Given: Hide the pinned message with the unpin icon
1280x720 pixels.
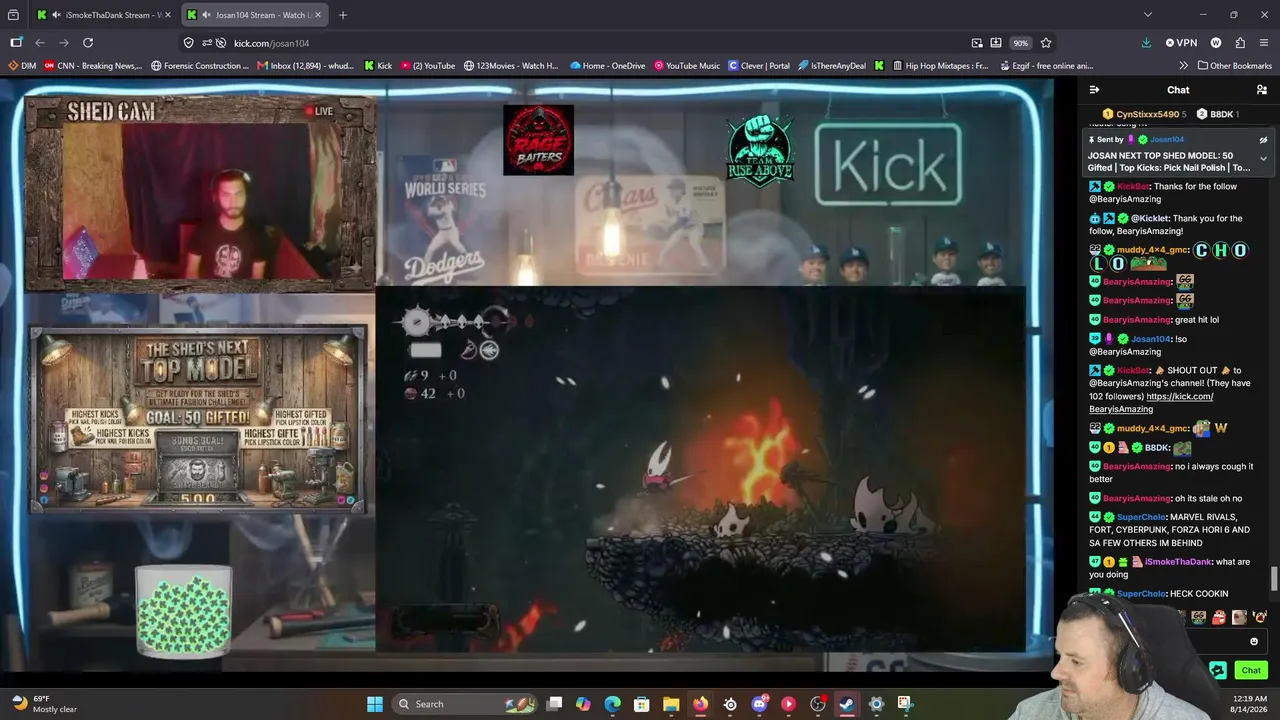Looking at the screenshot, I should point(1263,140).
